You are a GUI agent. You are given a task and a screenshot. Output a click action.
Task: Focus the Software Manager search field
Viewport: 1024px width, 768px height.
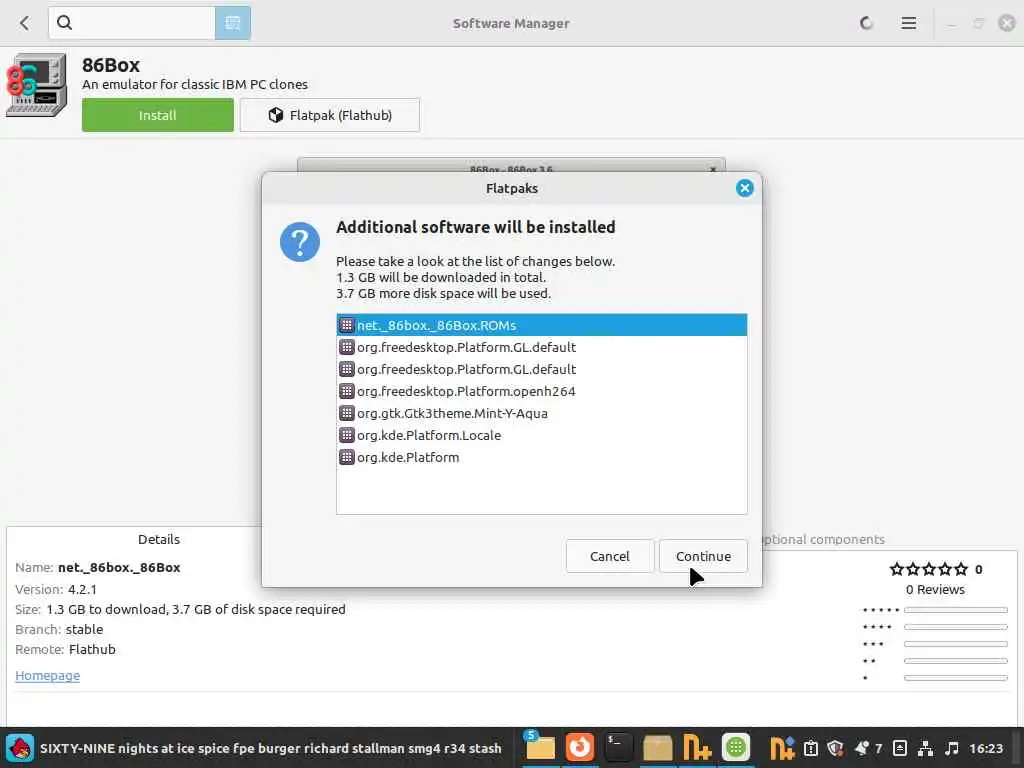point(132,23)
